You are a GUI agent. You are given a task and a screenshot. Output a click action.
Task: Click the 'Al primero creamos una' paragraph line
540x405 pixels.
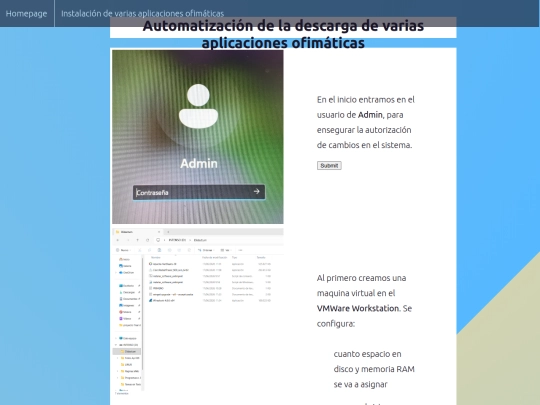pyautogui.click(x=361, y=278)
